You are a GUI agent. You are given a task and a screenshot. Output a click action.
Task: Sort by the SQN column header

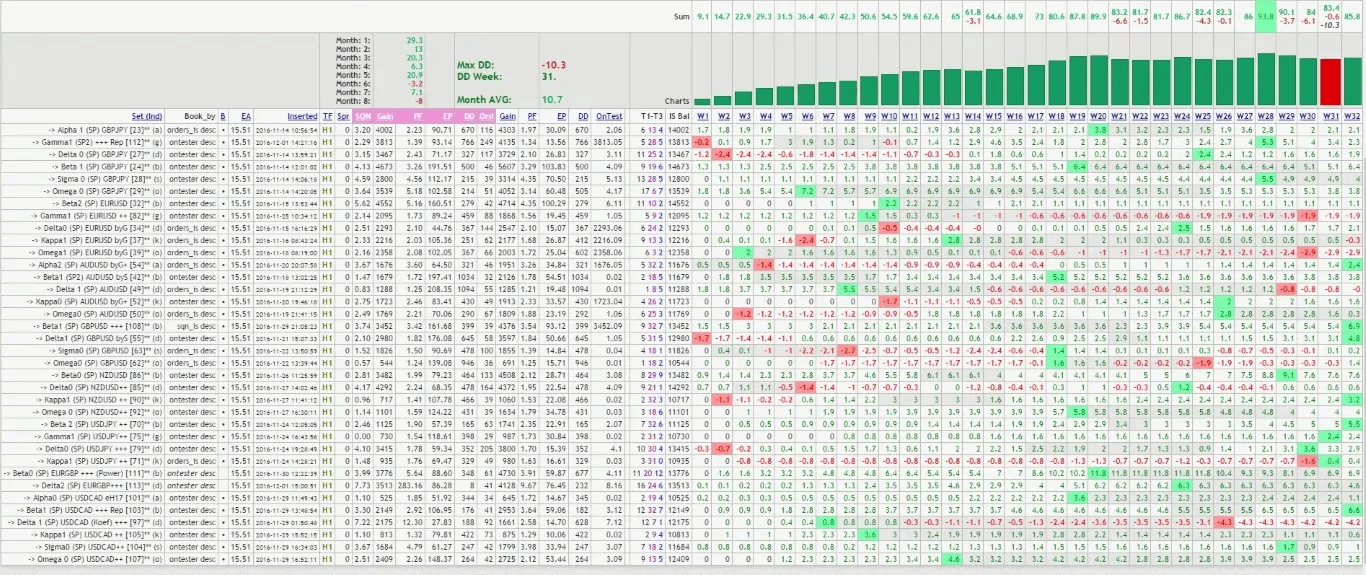363,117
